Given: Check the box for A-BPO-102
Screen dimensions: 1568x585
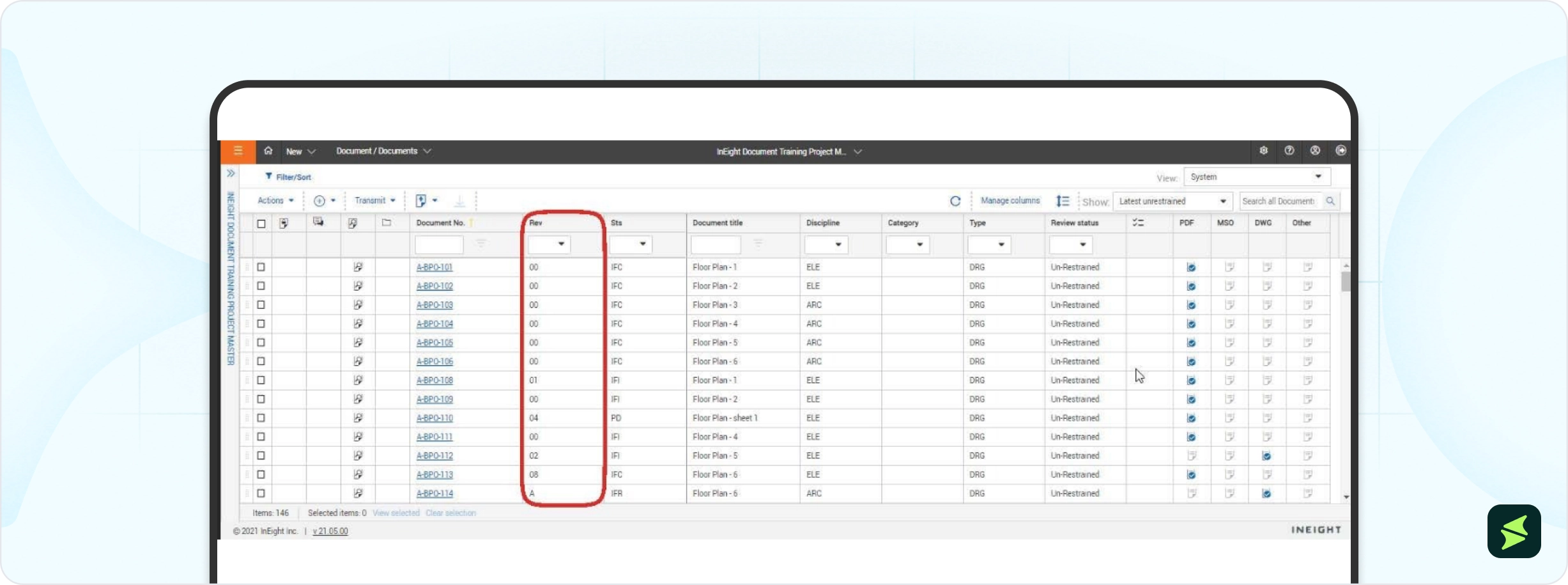Looking at the screenshot, I should tap(261, 286).
